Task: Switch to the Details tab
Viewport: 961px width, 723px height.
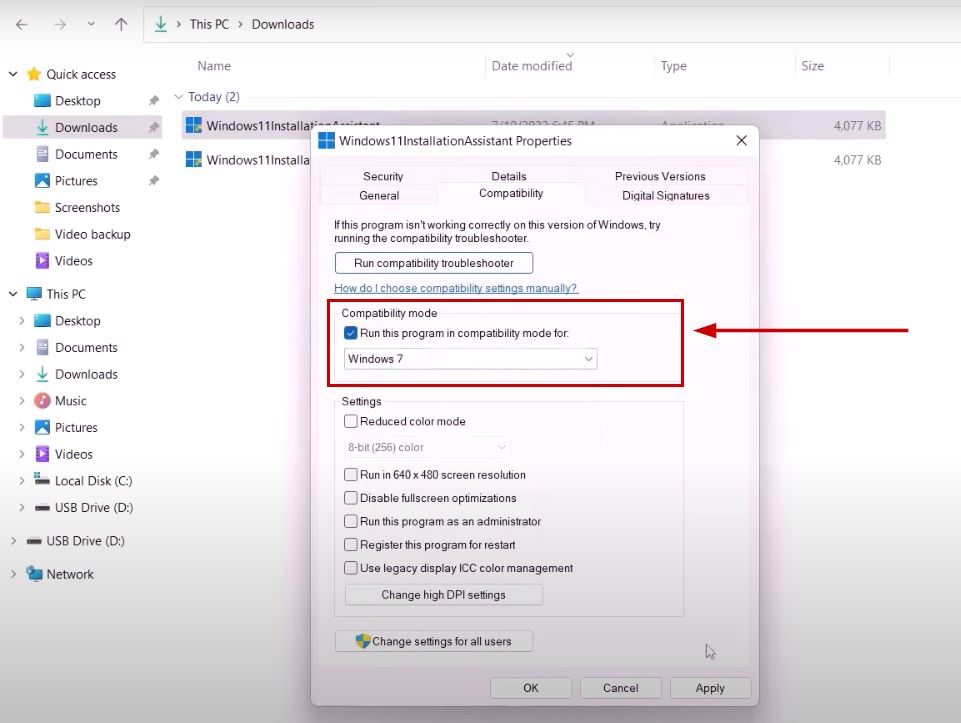Action: click(x=509, y=176)
